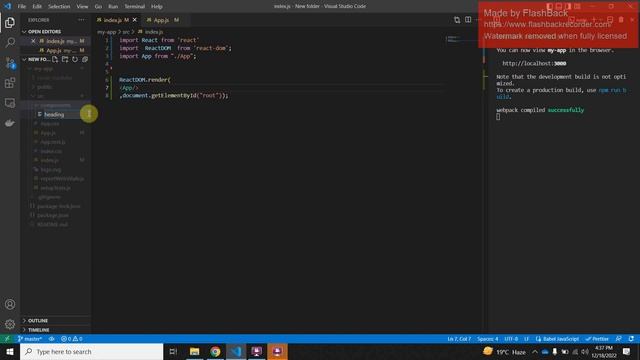Open Windows Start menu
The height and width of the screenshot is (360, 640).
[10, 352]
